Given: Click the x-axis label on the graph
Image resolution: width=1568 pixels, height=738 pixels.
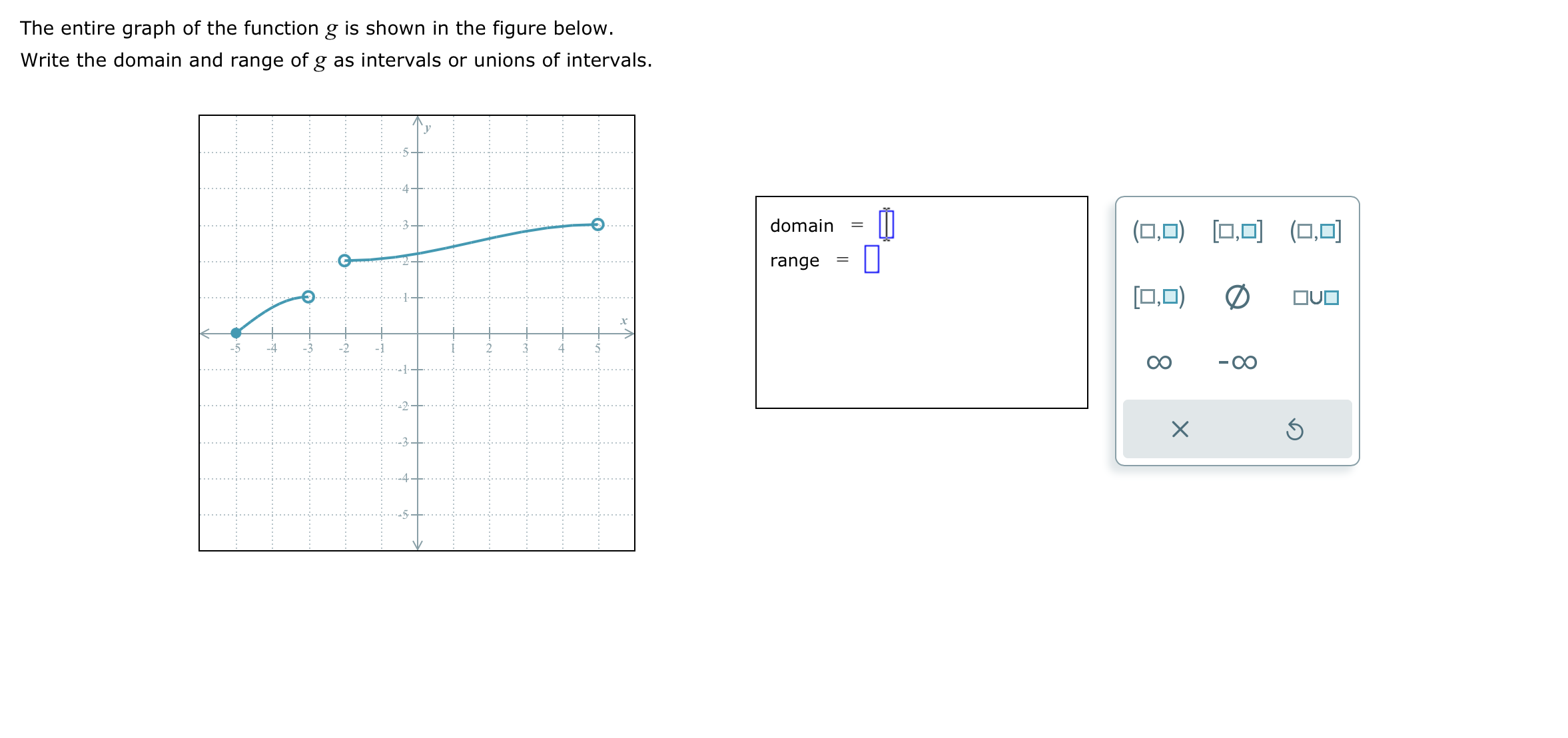Looking at the screenshot, I should pos(623,321).
